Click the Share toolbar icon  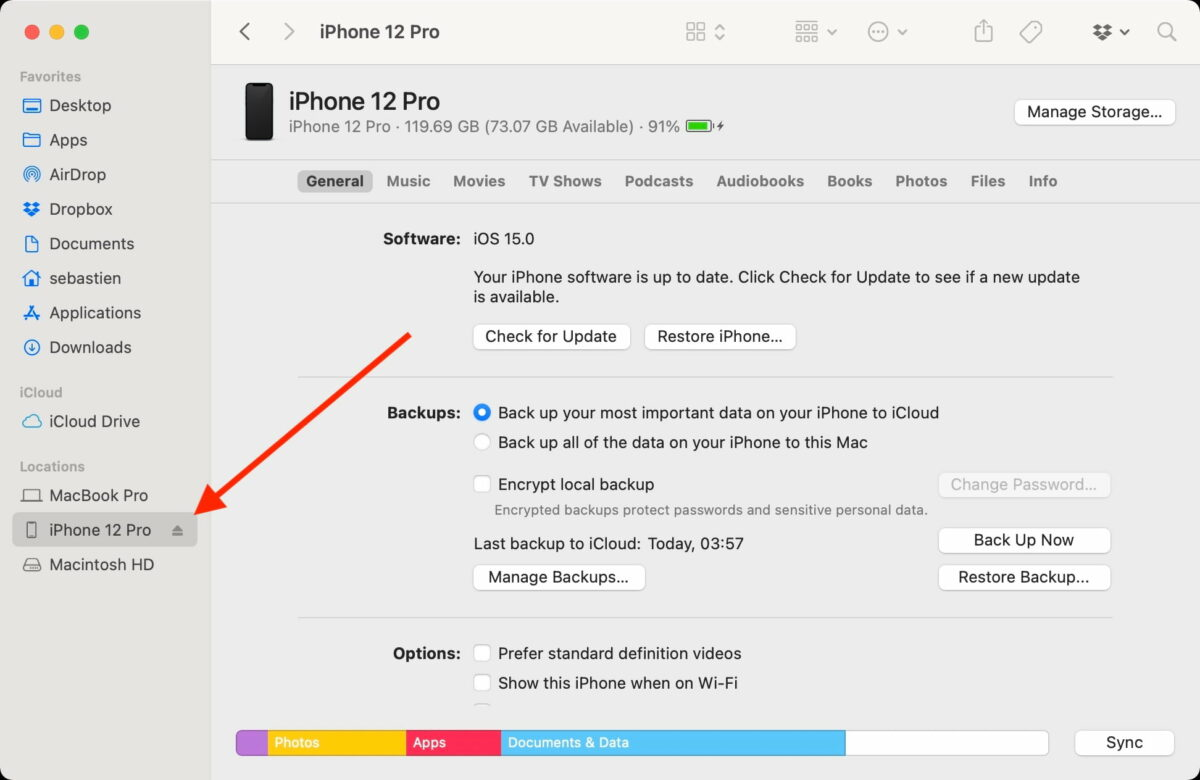984,32
